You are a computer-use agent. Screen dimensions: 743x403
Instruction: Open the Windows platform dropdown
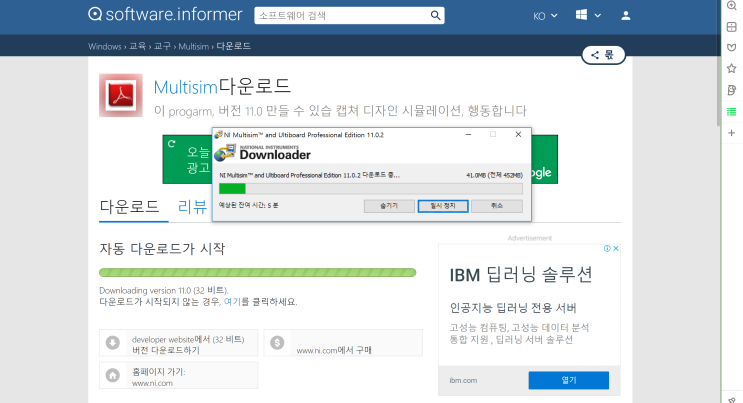(x=588, y=15)
